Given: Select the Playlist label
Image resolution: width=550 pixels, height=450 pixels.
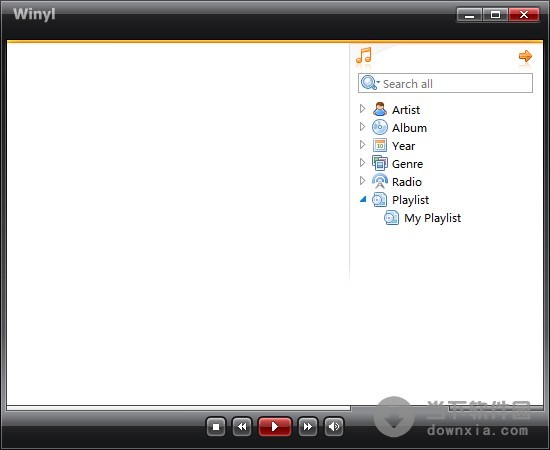Looking at the screenshot, I should (x=410, y=200).
